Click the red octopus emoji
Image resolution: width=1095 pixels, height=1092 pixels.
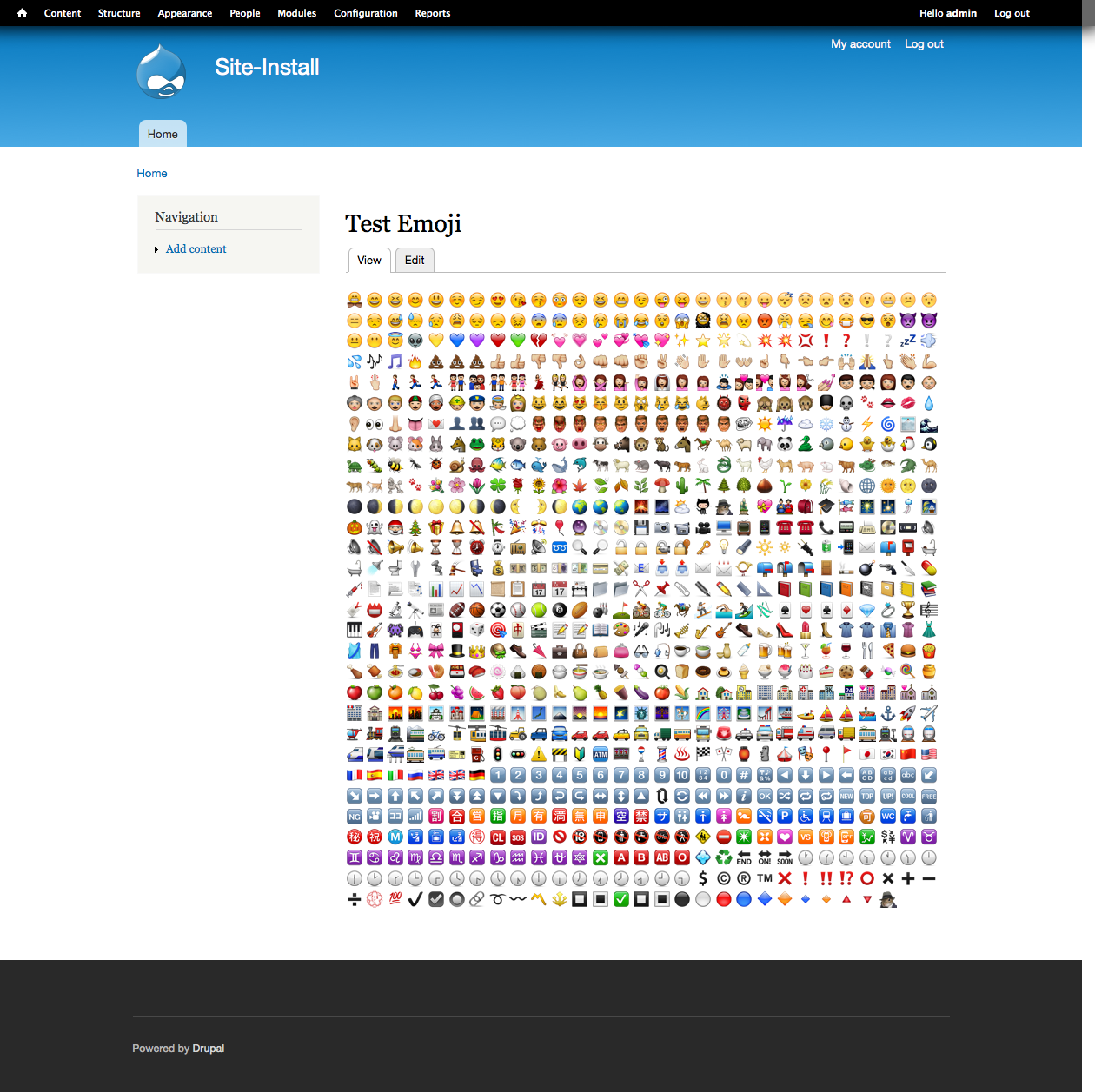point(477,465)
